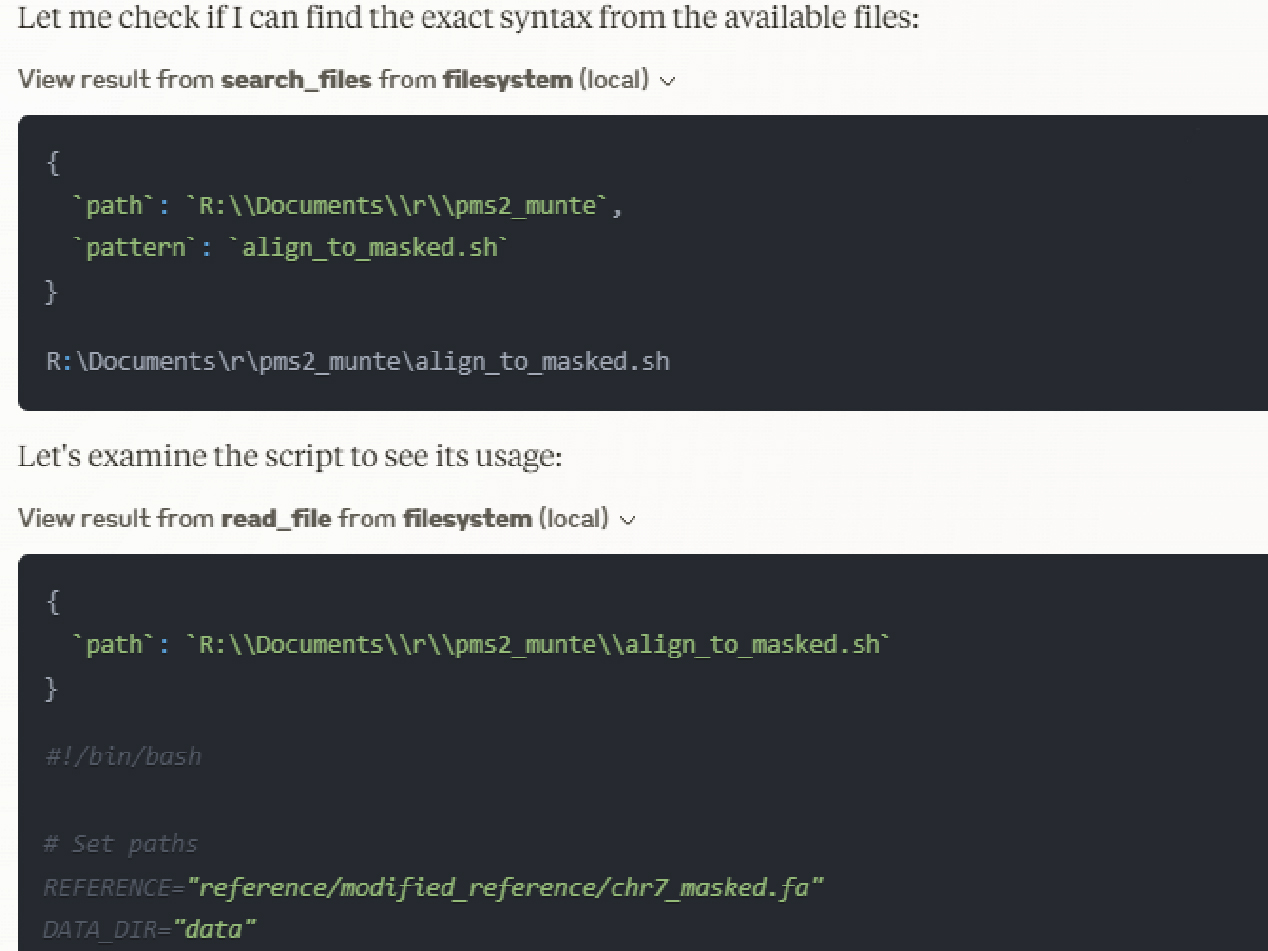Click the bold read_file tool name
1268x951 pixels.
(276, 518)
